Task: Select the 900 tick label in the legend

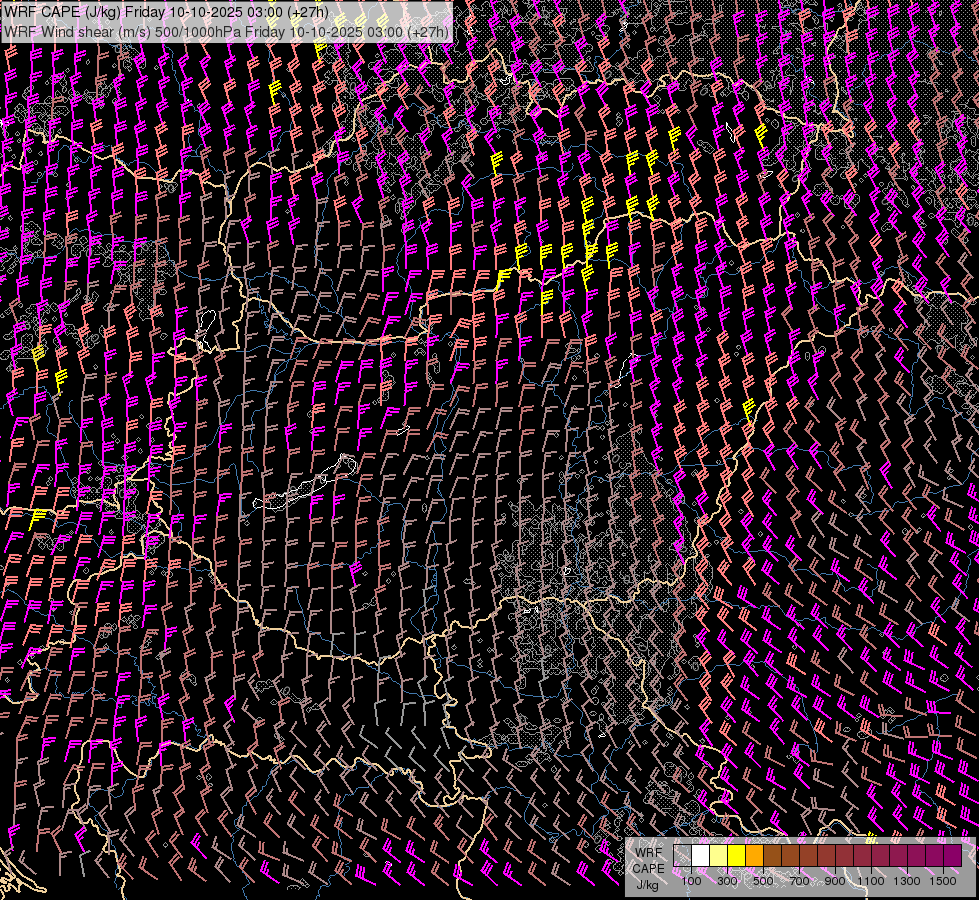Action: tap(835, 881)
